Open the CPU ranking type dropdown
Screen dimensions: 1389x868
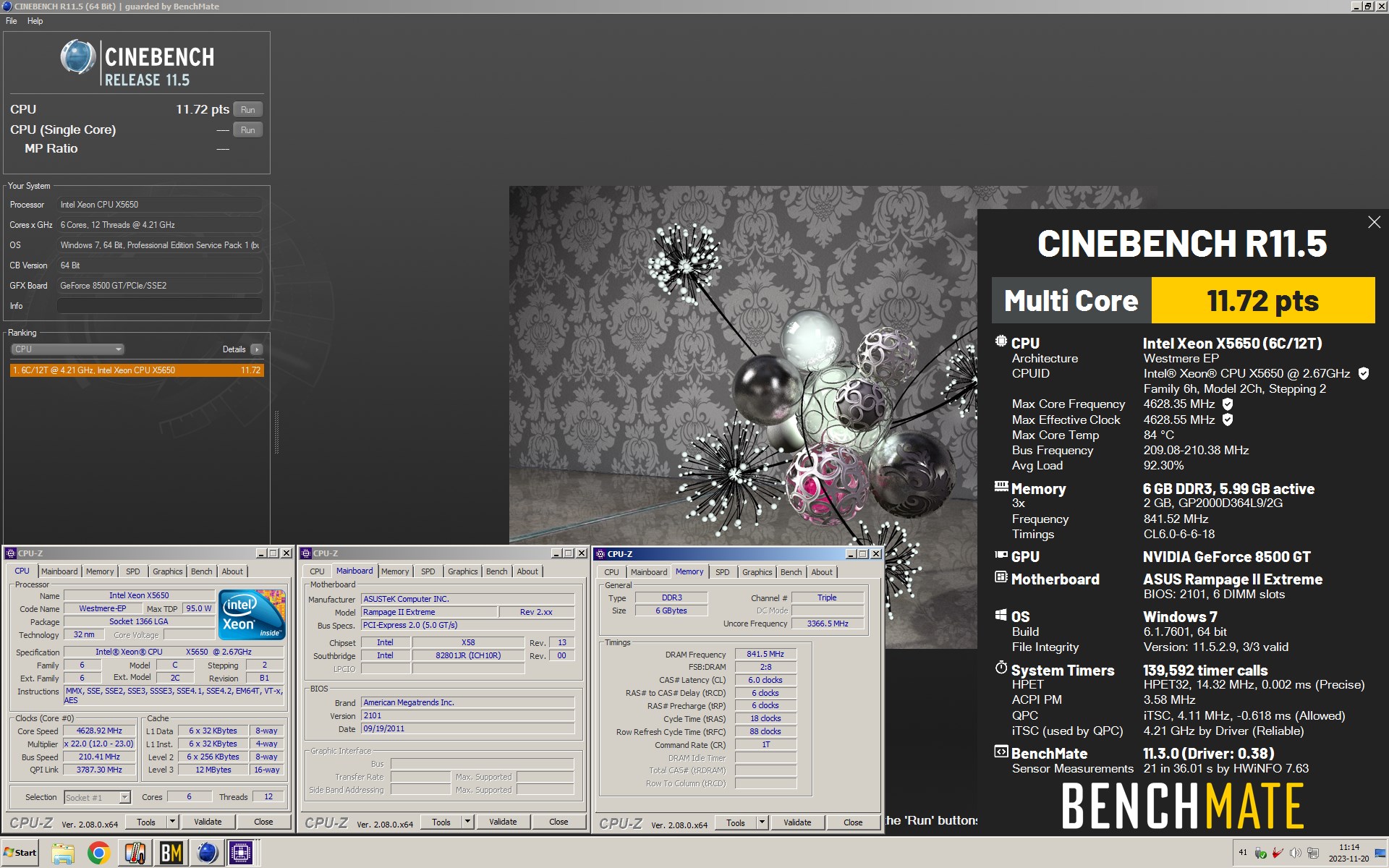(67, 349)
